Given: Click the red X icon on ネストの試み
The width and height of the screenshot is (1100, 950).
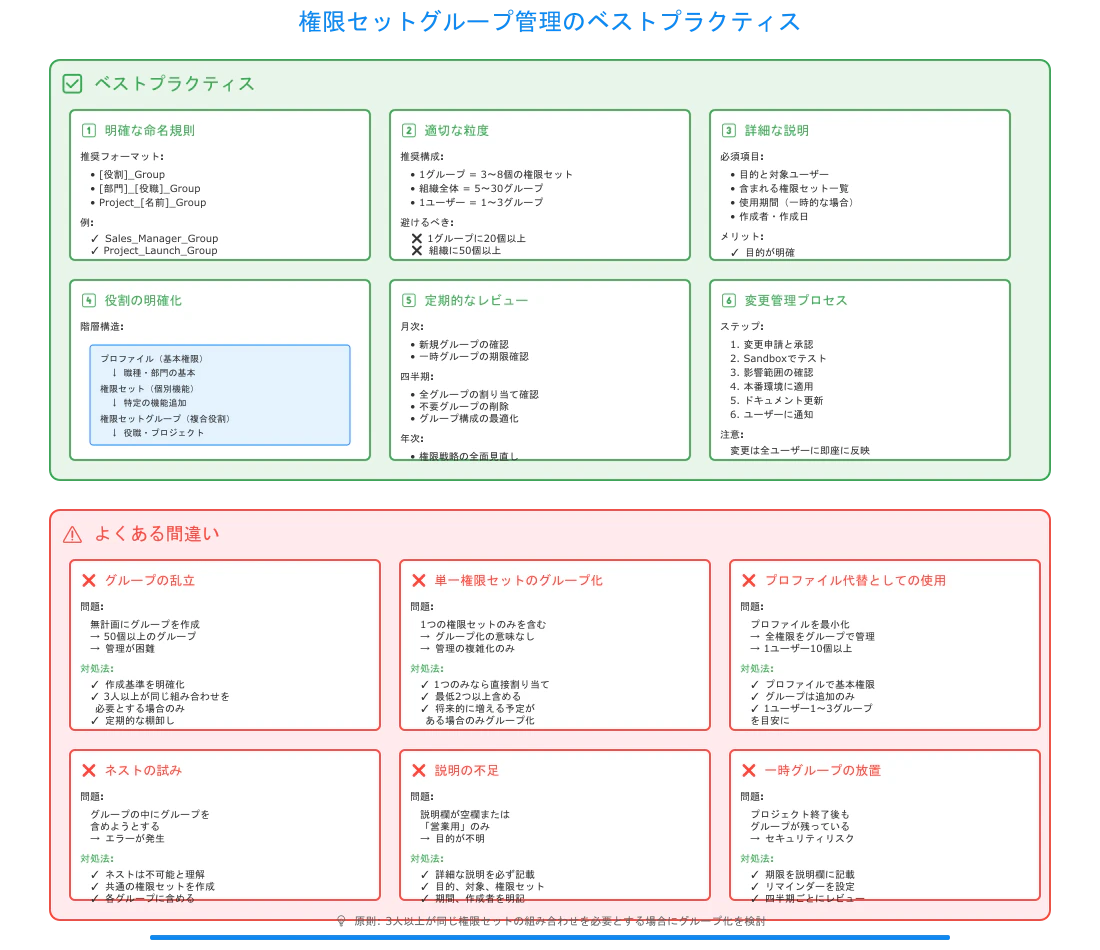Looking at the screenshot, I should 88,770.
